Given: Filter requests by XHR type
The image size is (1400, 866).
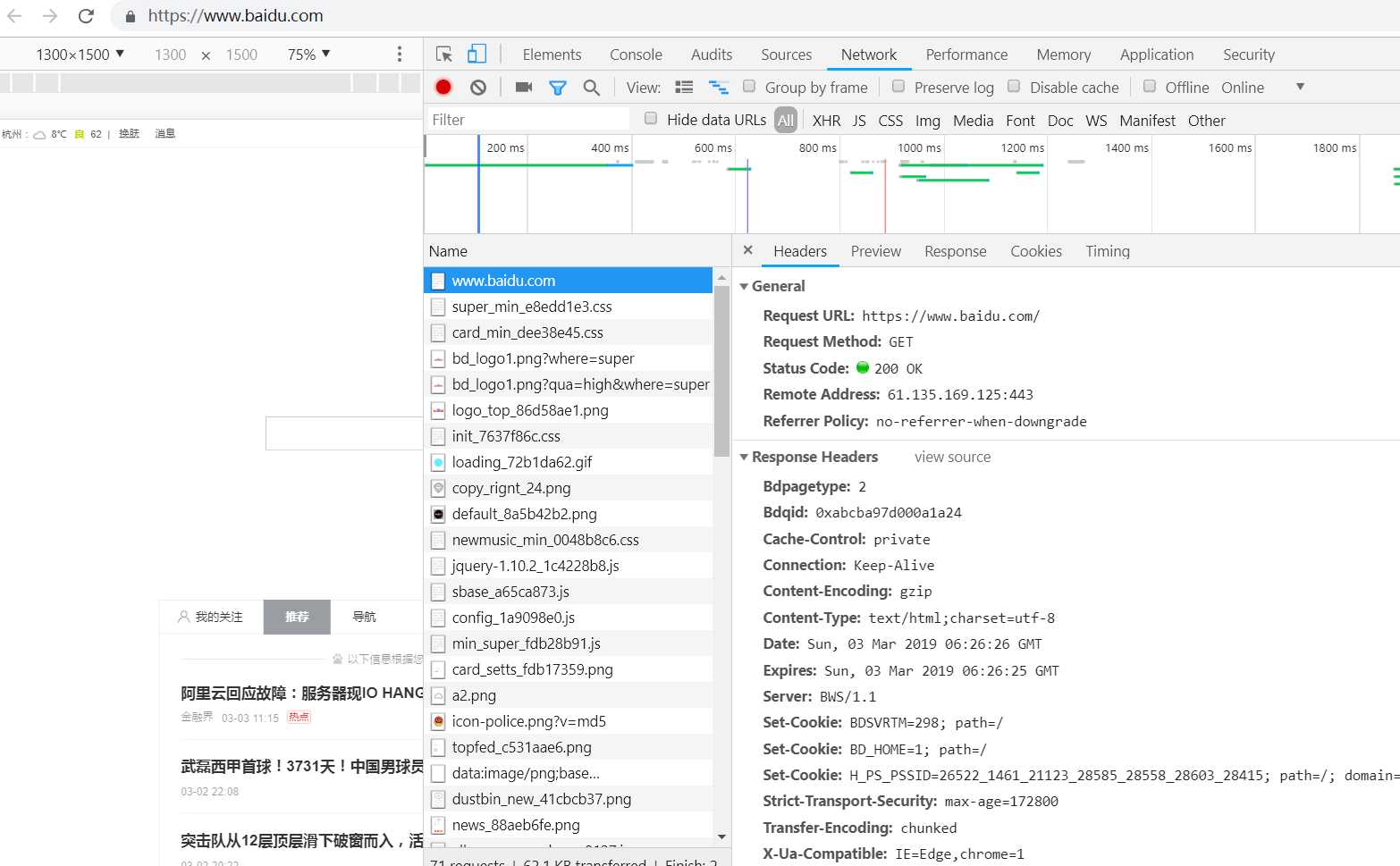Looking at the screenshot, I should [826, 121].
